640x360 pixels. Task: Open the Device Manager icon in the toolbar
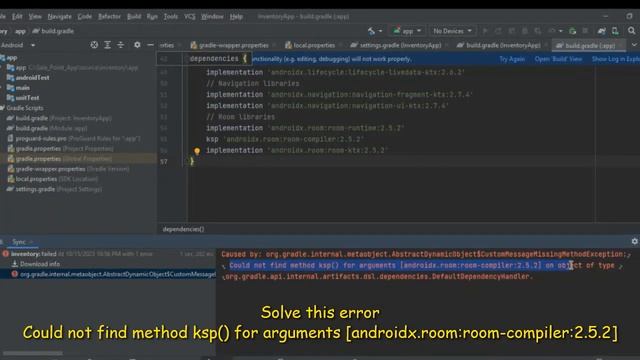pyautogui.click(x=615, y=31)
